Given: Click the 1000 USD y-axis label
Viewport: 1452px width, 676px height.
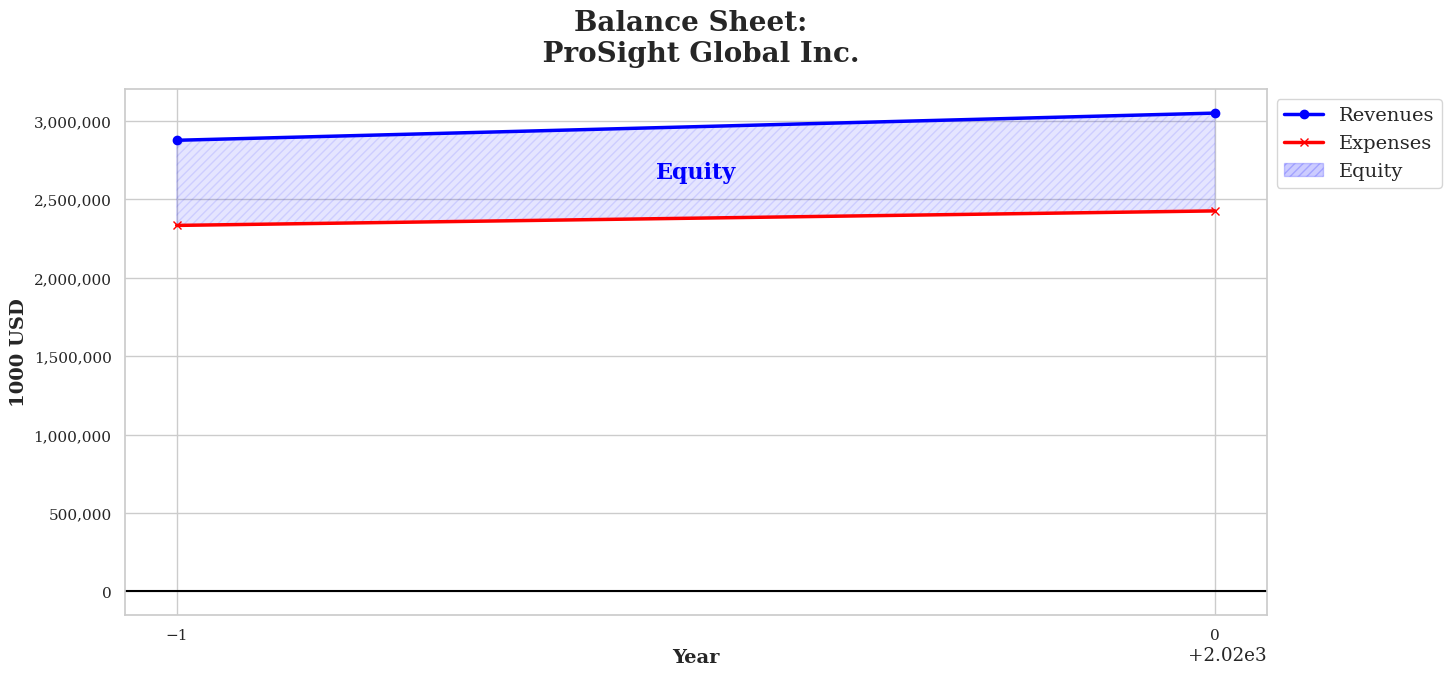Looking at the screenshot, I should click(x=18, y=352).
